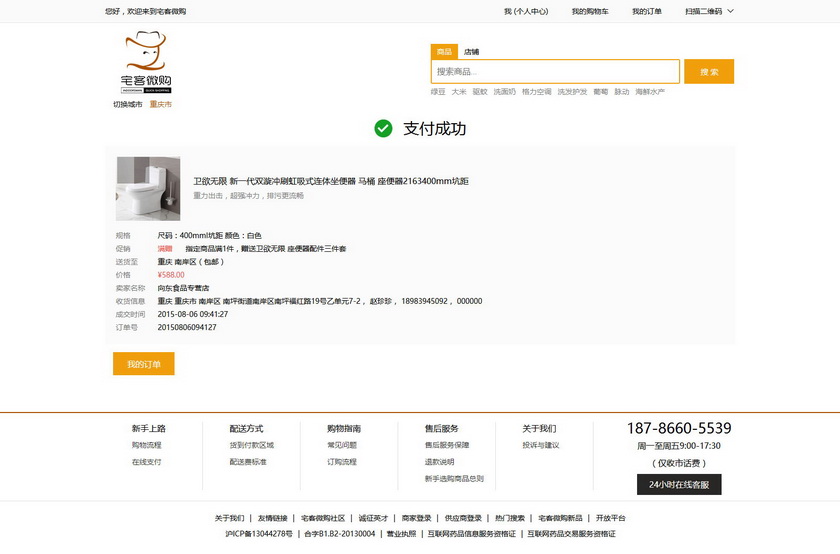The width and height of the screenshot is (840, 554).
Task: Open 关于我们 in bottom link bar
Action: pos(229,518)
